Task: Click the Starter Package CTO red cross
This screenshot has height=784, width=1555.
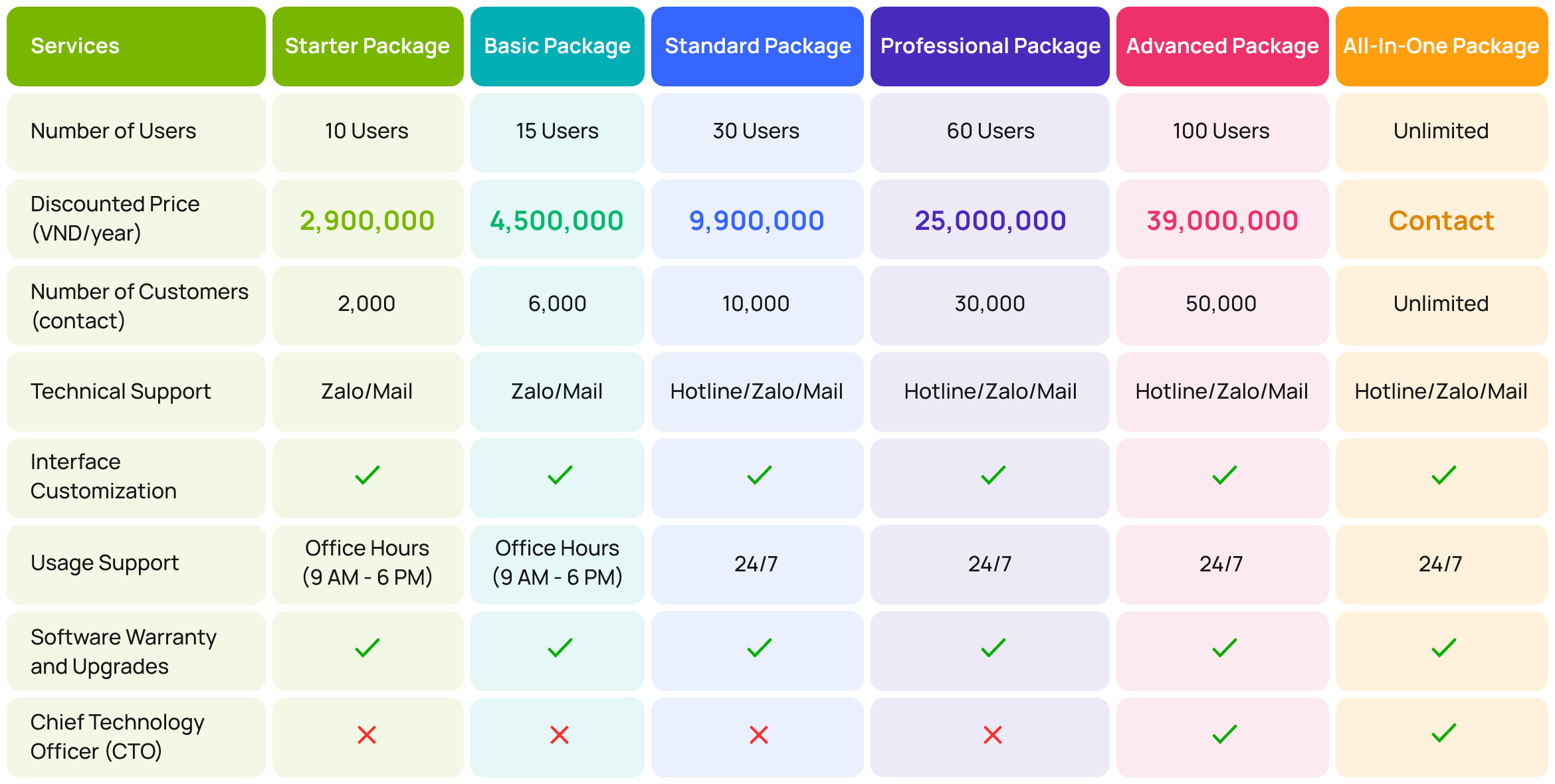Action: coord(367,735)
